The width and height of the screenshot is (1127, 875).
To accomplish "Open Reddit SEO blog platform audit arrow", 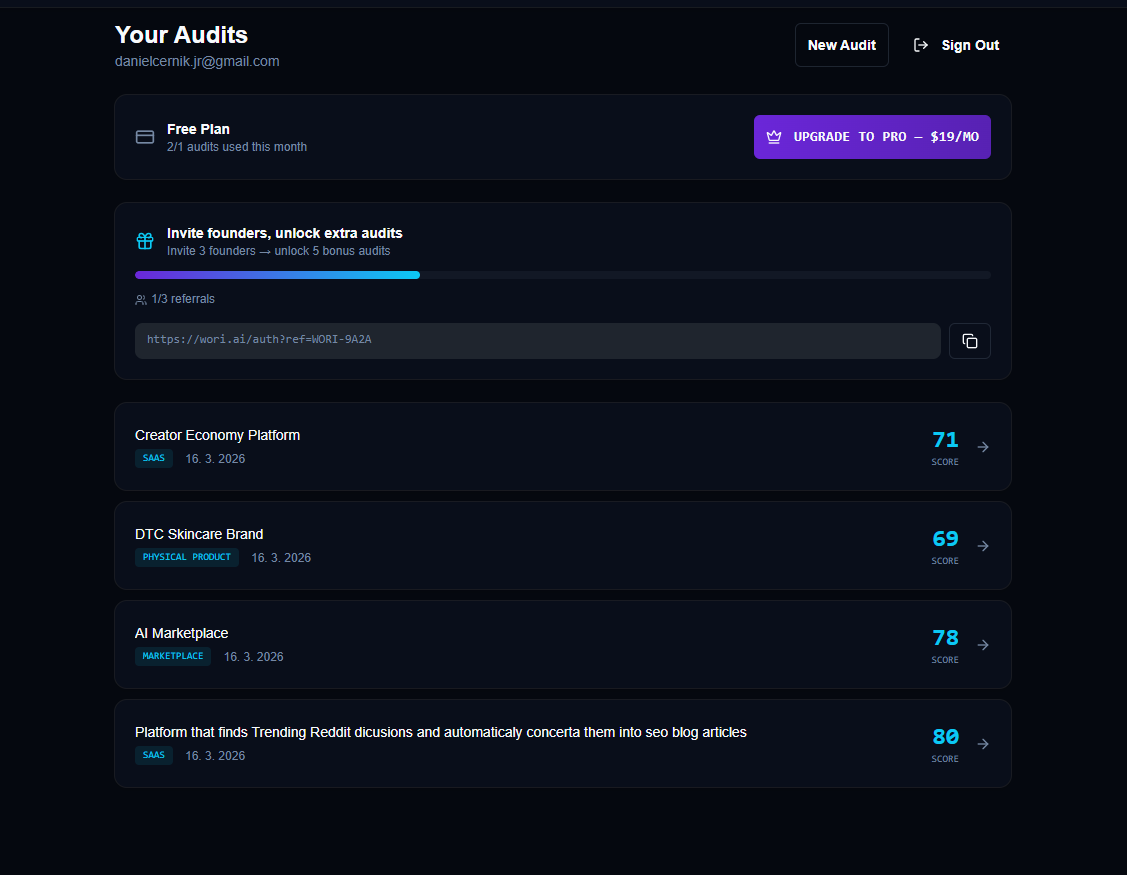I will pos(983,744).
